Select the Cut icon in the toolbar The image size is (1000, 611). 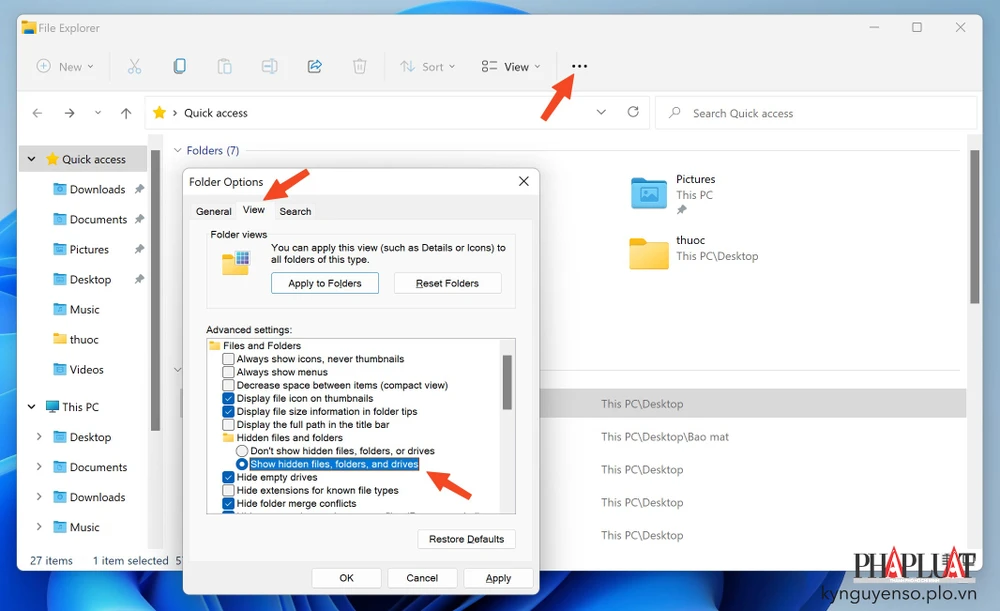(x=135, y=65)
